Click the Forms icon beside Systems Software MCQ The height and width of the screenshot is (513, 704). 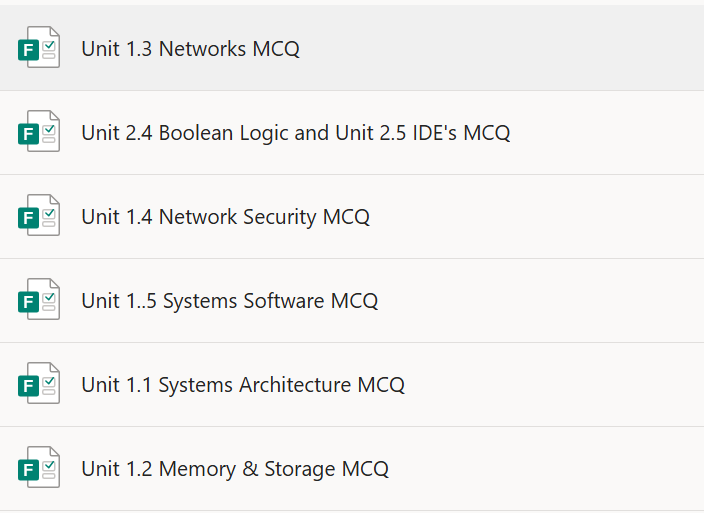(x=39, y=300)
